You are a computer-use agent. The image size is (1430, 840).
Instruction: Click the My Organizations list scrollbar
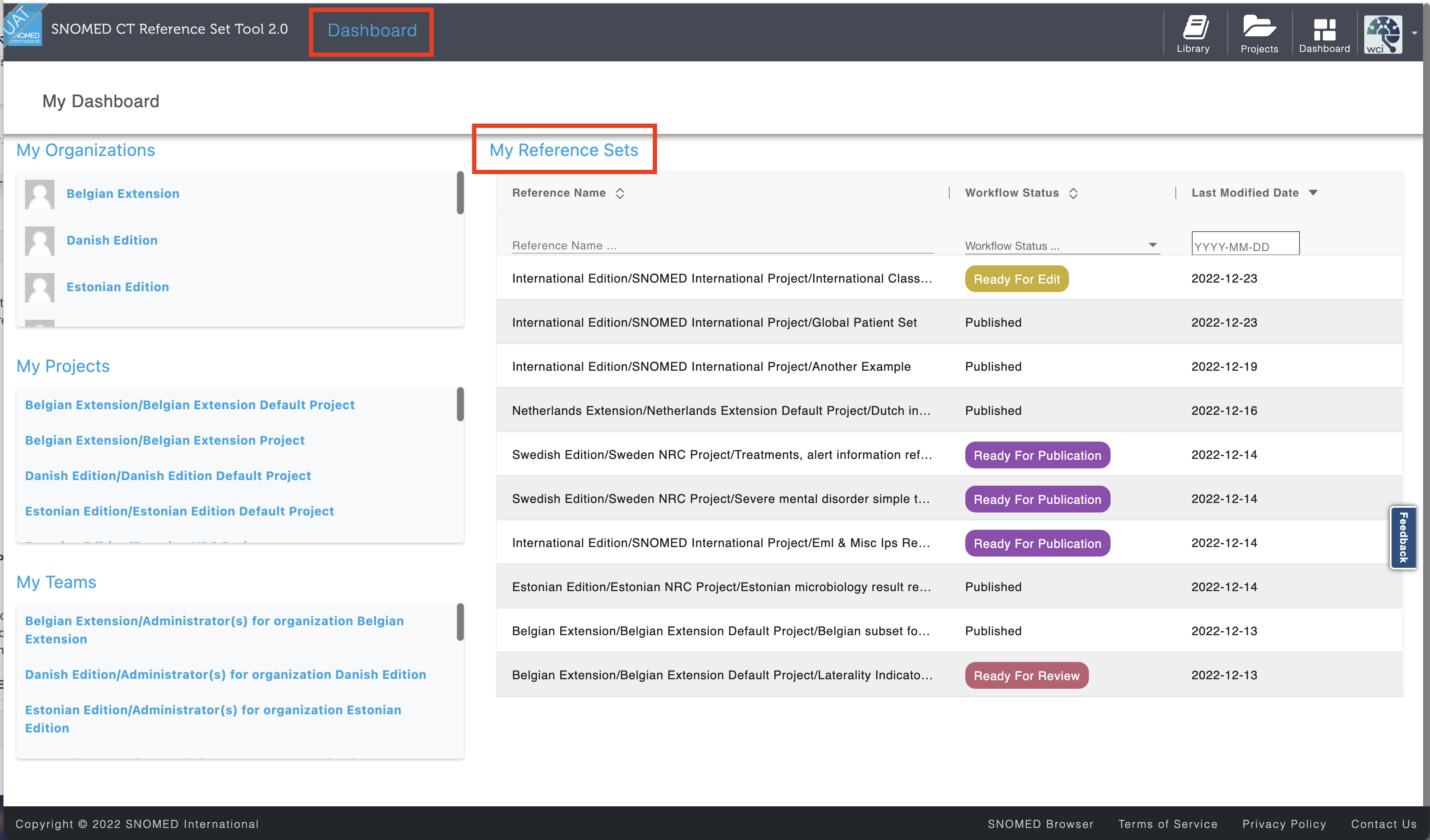coord(460,193)
